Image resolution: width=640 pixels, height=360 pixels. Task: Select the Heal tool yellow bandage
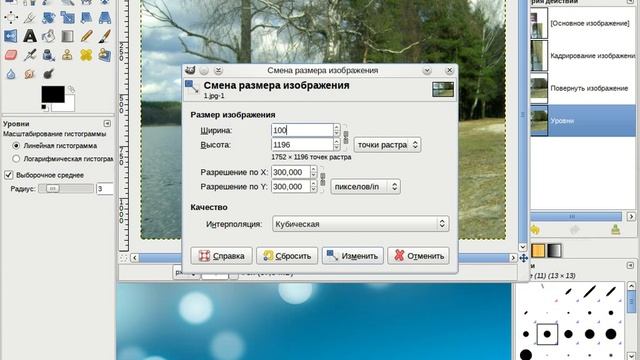[x=86, y=55]
